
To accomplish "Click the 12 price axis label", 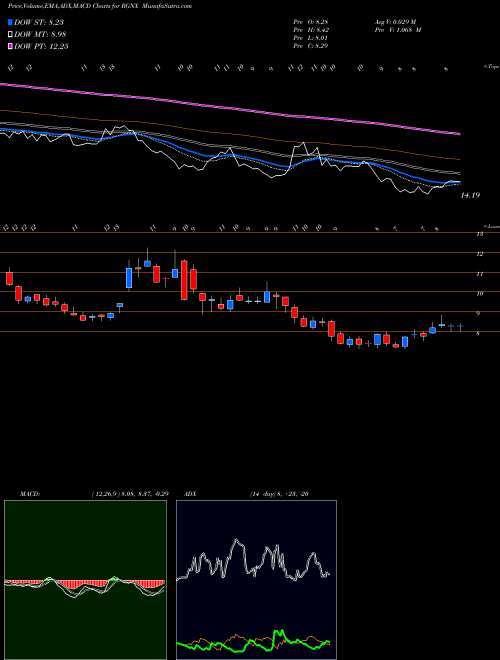I will (479, 254).
